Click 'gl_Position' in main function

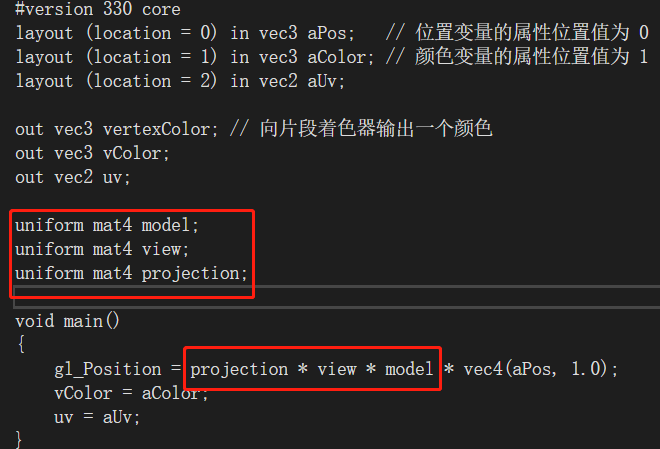coord(108,369)
